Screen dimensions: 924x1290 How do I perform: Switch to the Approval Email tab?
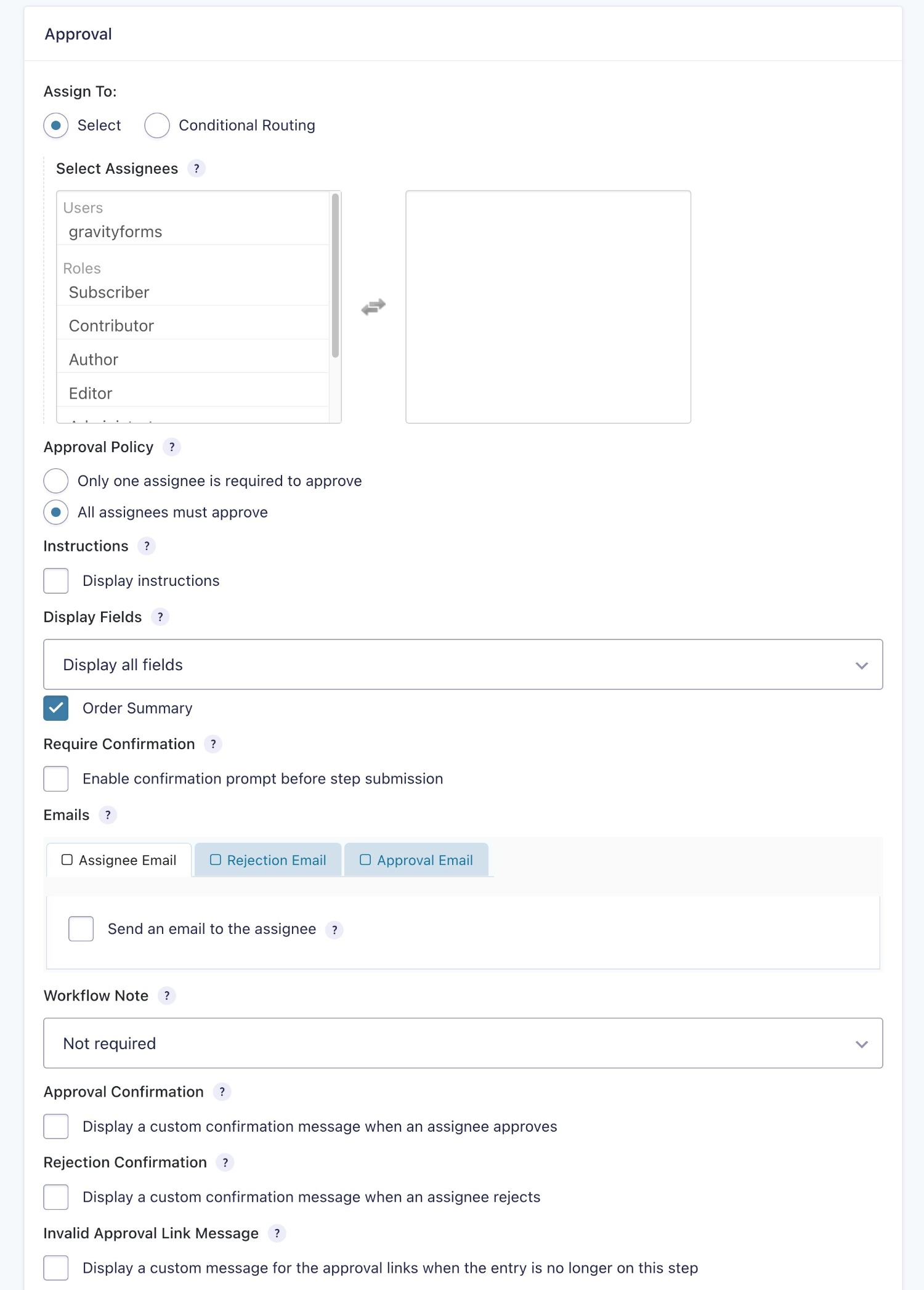417,861
